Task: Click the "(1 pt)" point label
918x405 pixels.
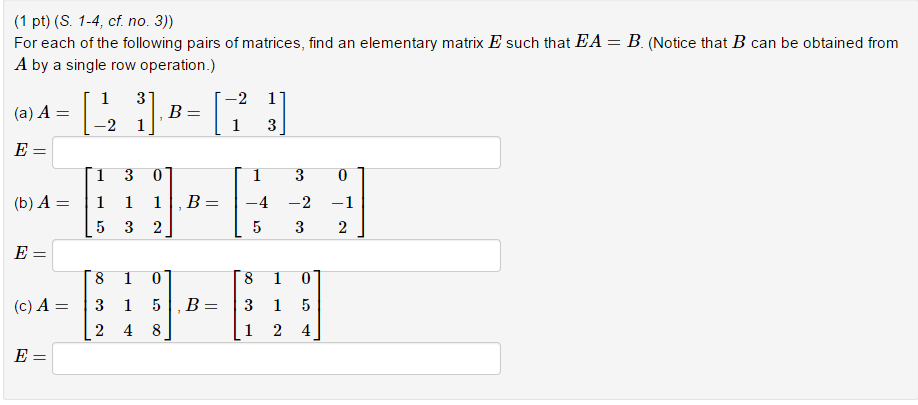Action: pos(32,22)
